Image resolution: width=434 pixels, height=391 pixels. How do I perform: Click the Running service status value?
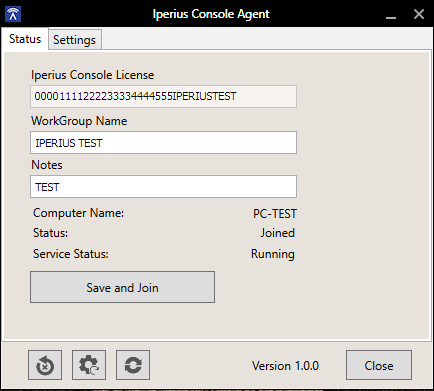click(x=273, y=254)
